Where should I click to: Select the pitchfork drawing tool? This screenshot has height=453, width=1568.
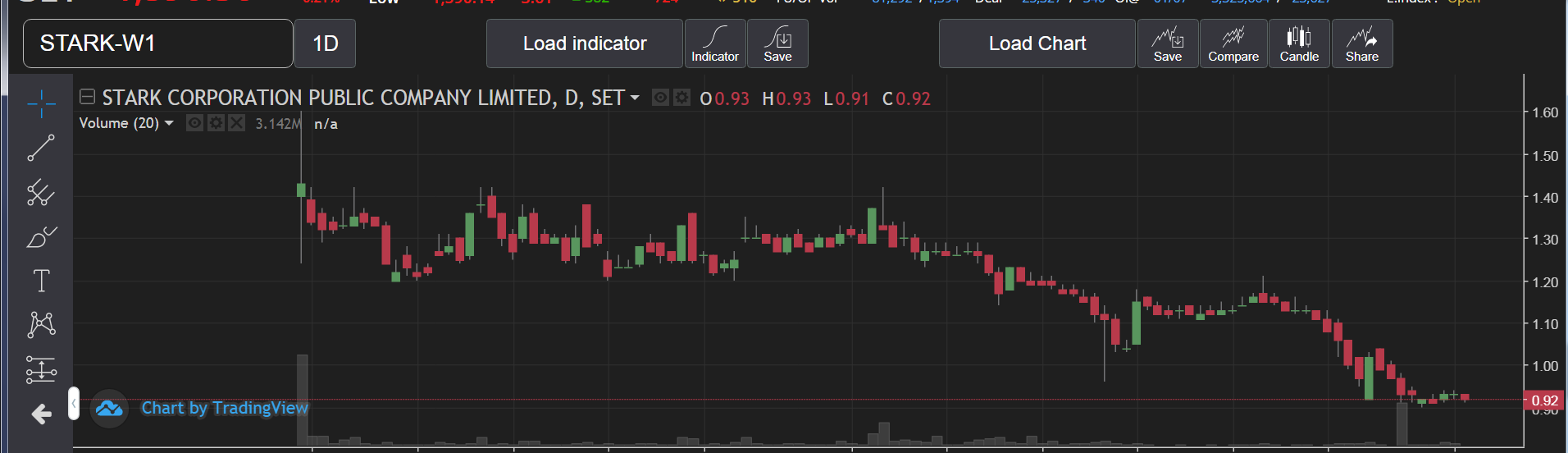[41, 193]
